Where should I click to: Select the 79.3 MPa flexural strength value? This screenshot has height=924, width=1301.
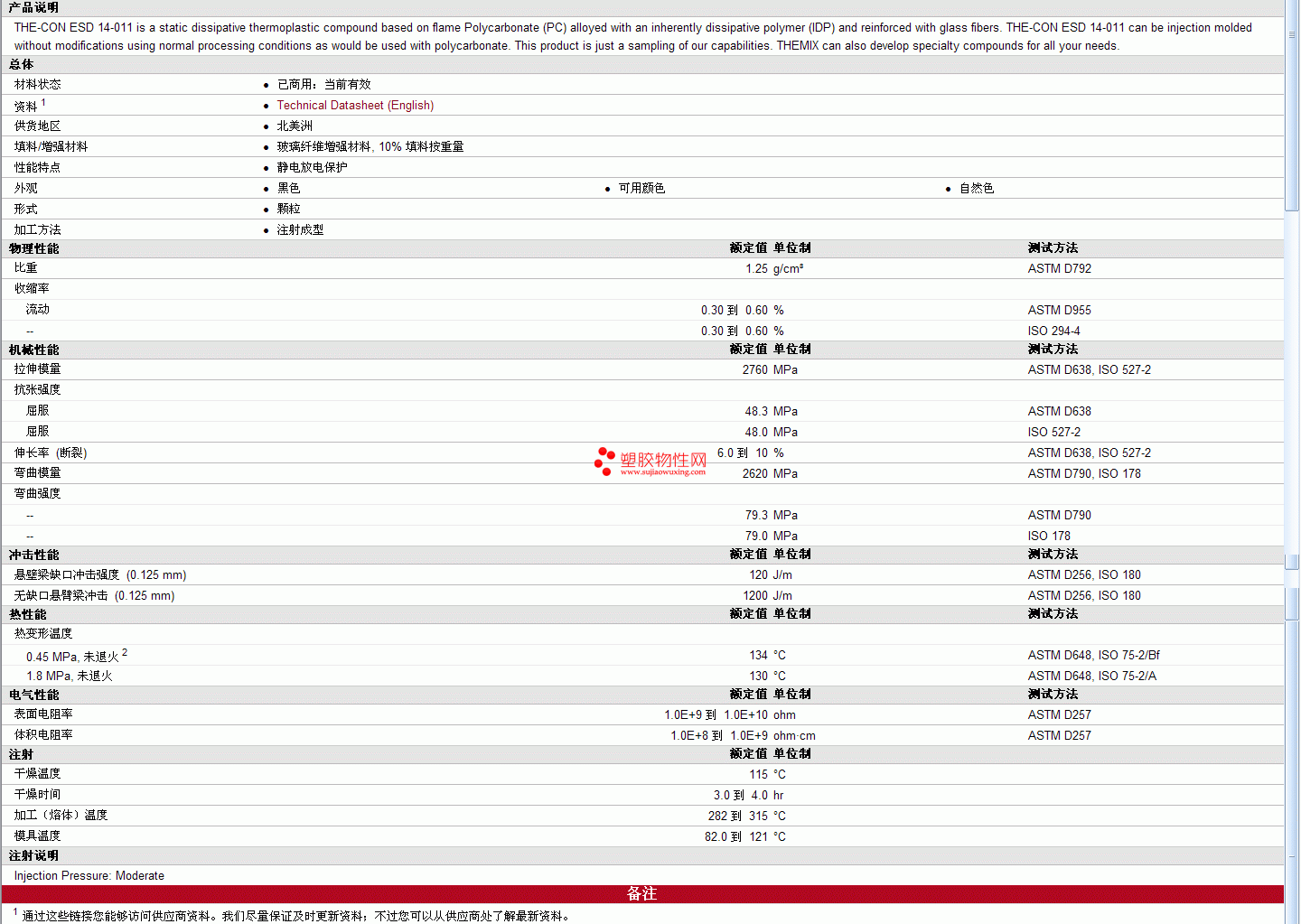(771, 515)
